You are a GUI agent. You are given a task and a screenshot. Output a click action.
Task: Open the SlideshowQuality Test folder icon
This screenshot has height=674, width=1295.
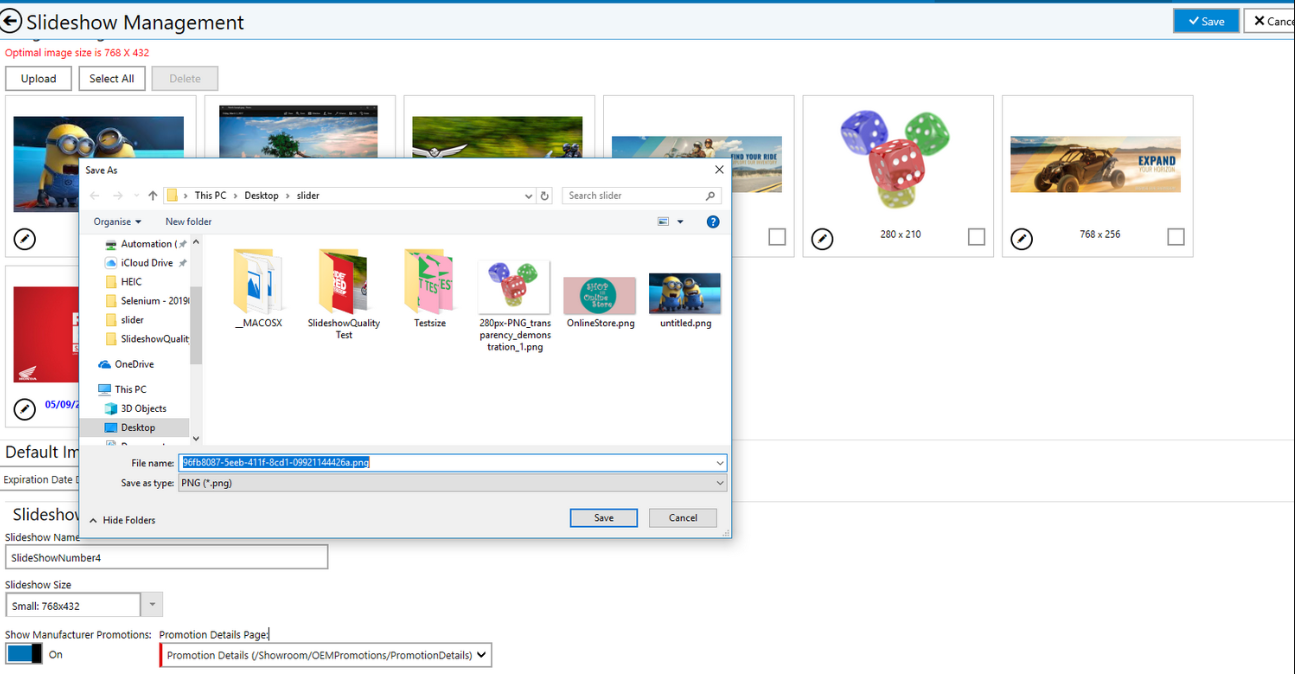coord(343,280)
